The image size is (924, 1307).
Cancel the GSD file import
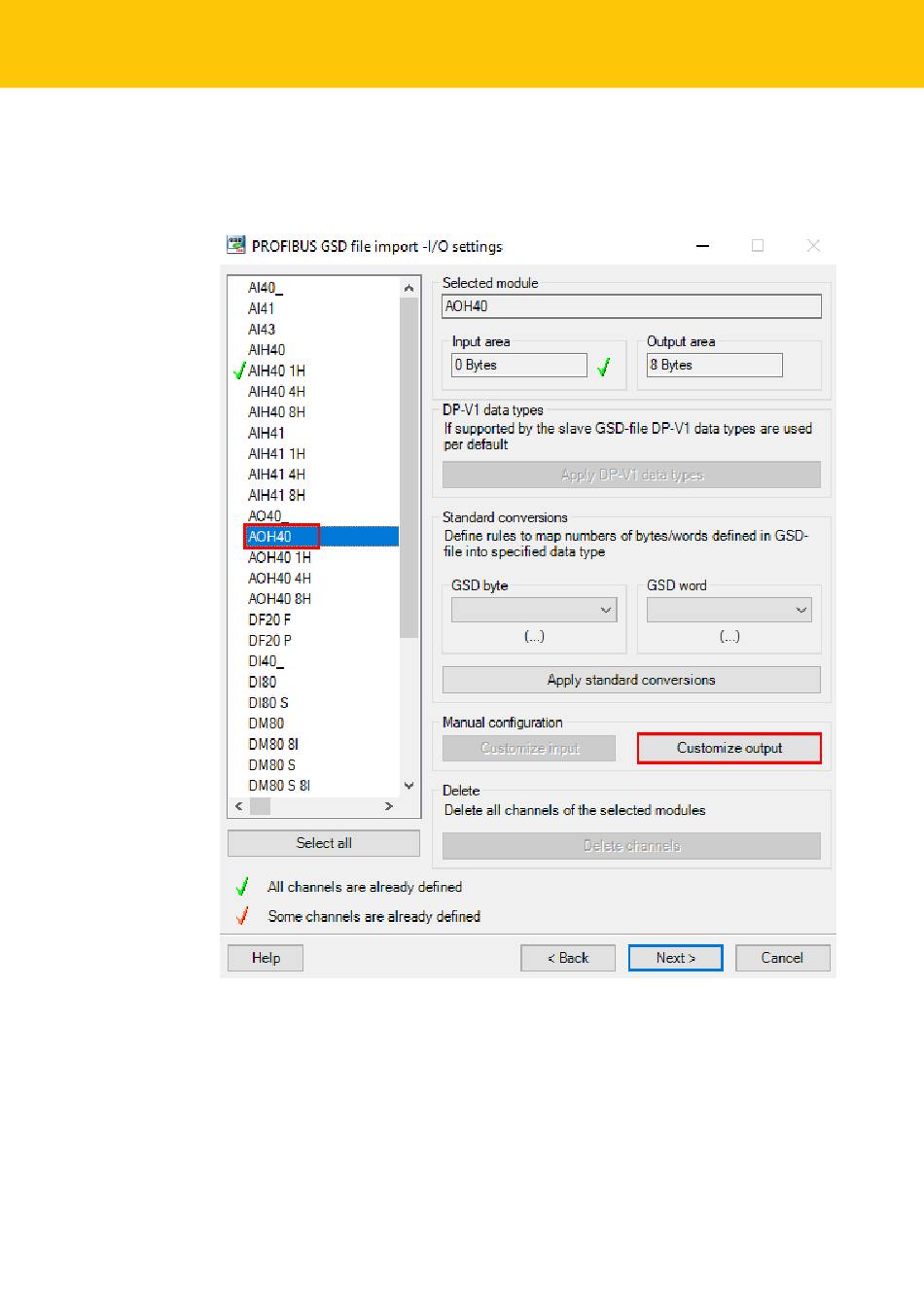click(782, 958)
